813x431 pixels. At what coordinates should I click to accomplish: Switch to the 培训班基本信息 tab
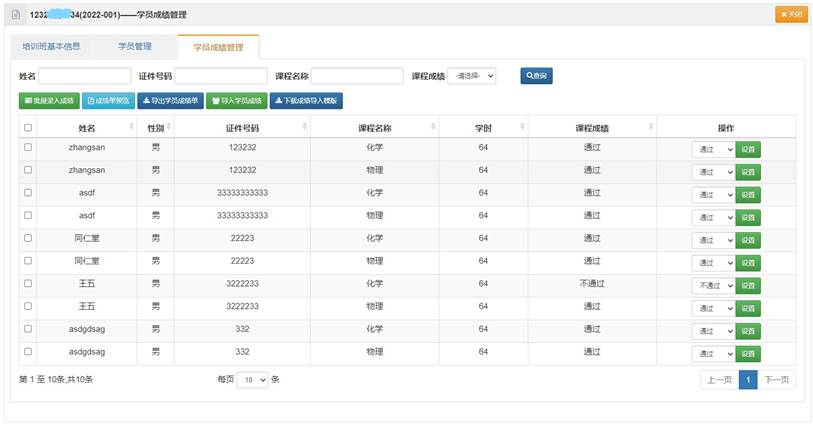[x=51, y=47]
